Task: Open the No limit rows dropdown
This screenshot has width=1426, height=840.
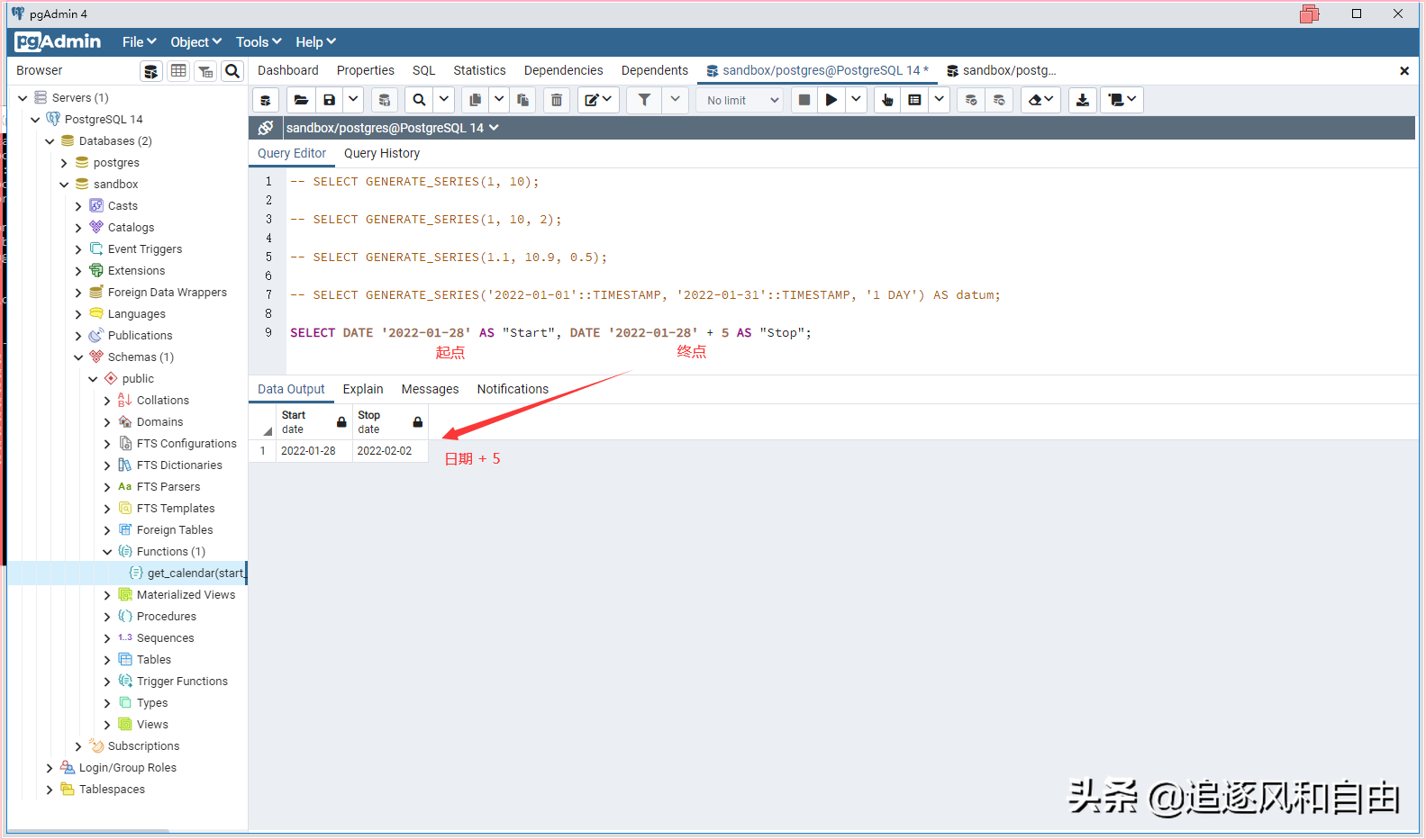Action: click(740, 100)
